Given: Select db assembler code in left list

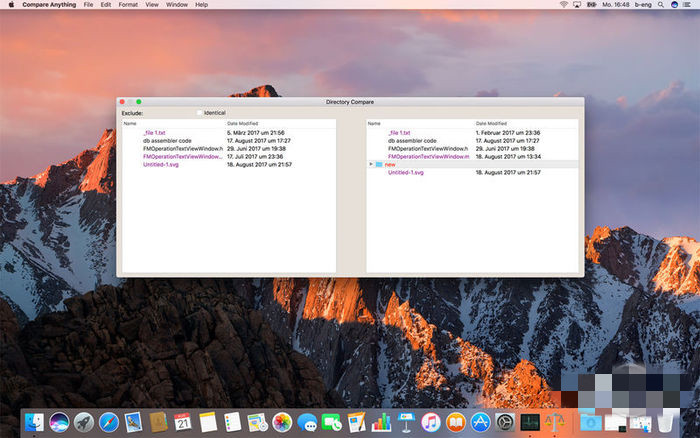Looking at the screenshot, I should pyautogui.click(x=166, y=140).
